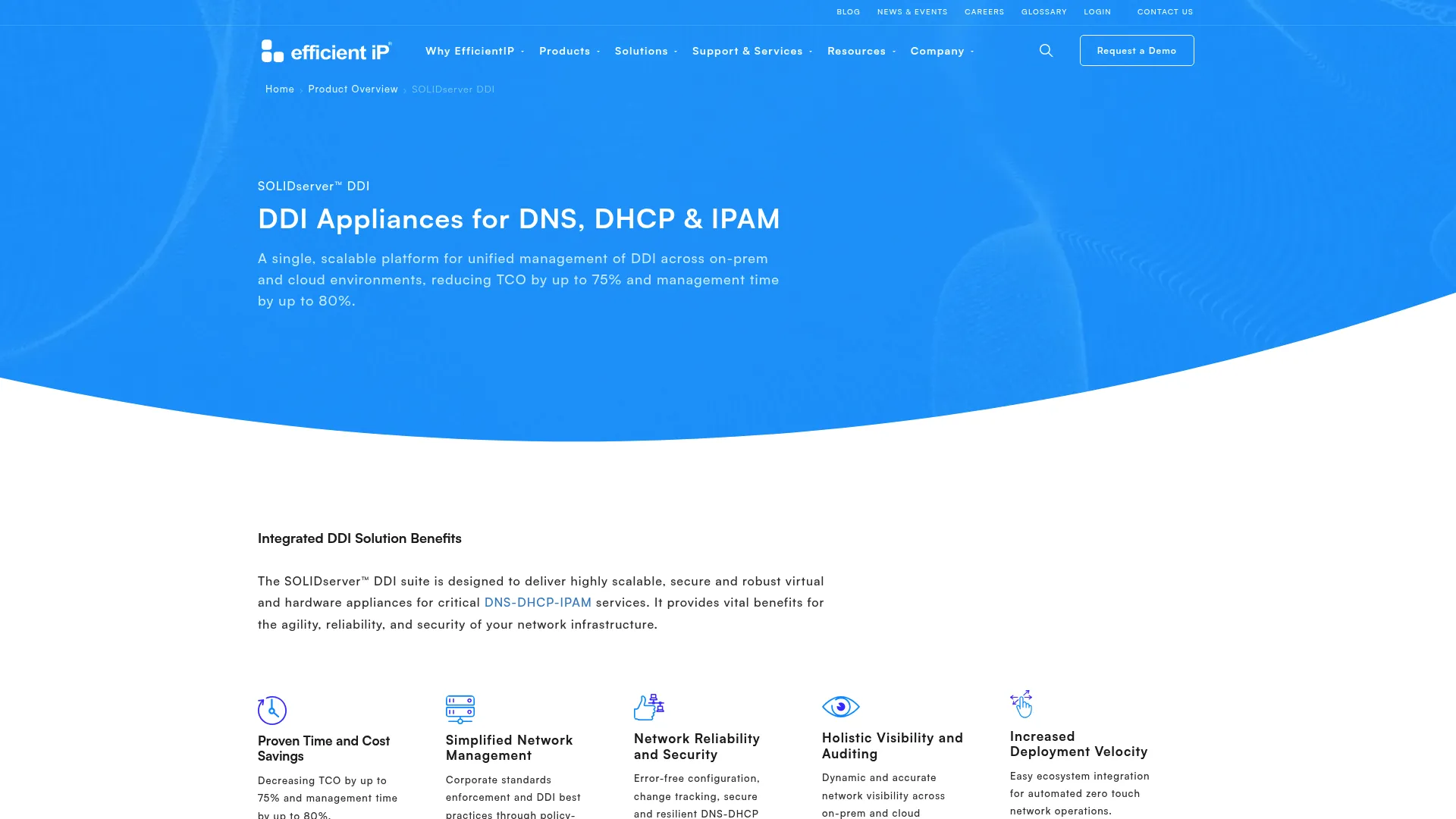The image size is (1456, 819).
Task: Go to Home via breadcrumb
Action: (x=280, y=89)
